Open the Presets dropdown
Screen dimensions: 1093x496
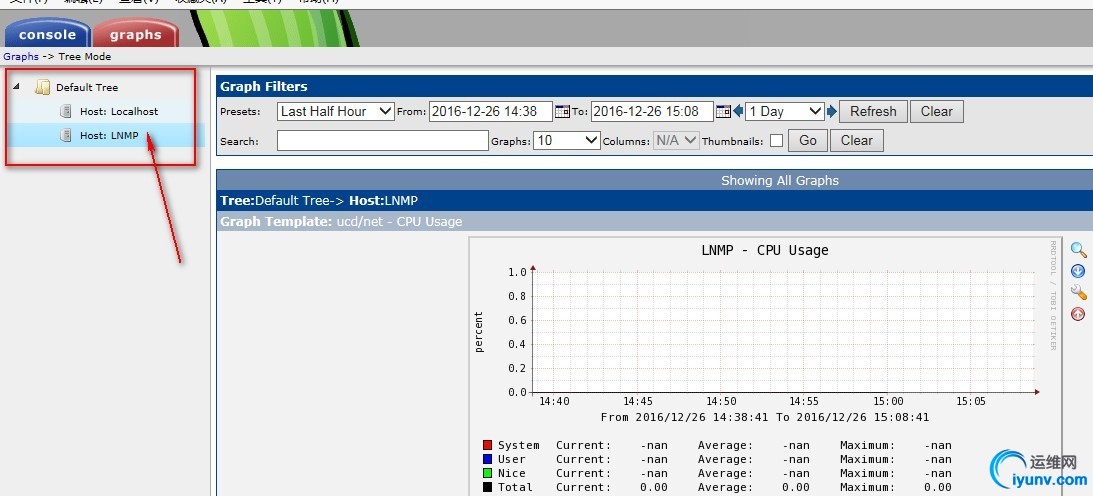tap(336, 111)
